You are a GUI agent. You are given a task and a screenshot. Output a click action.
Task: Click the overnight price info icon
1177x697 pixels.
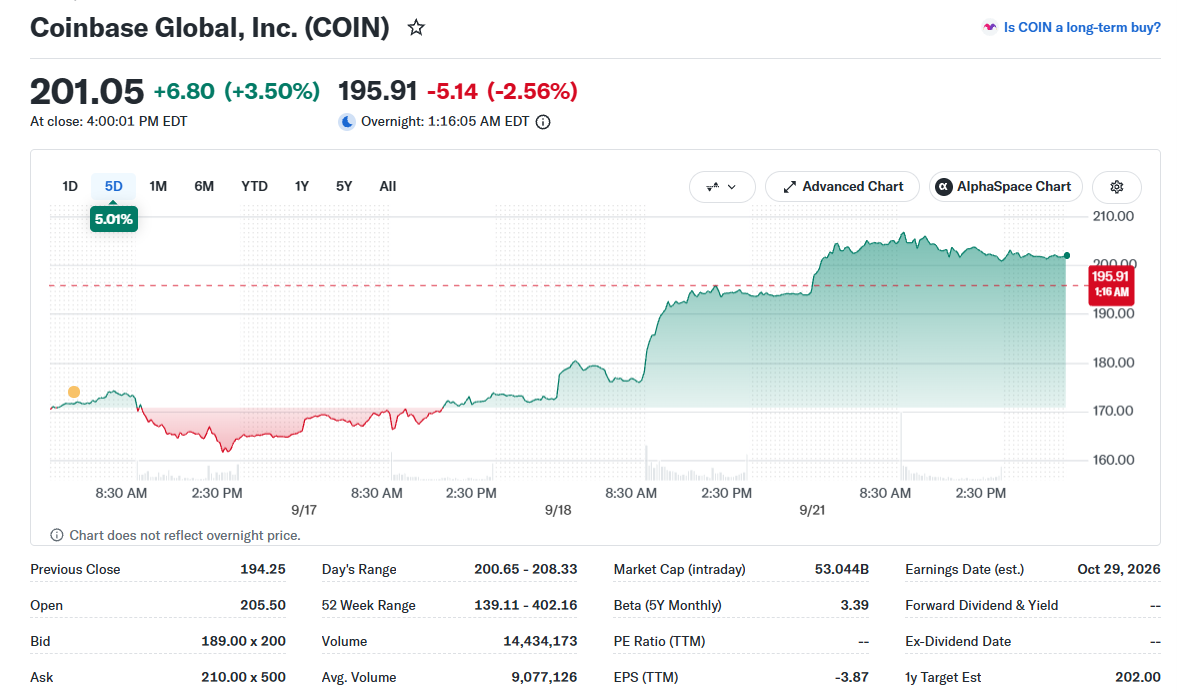pos(543,122)
